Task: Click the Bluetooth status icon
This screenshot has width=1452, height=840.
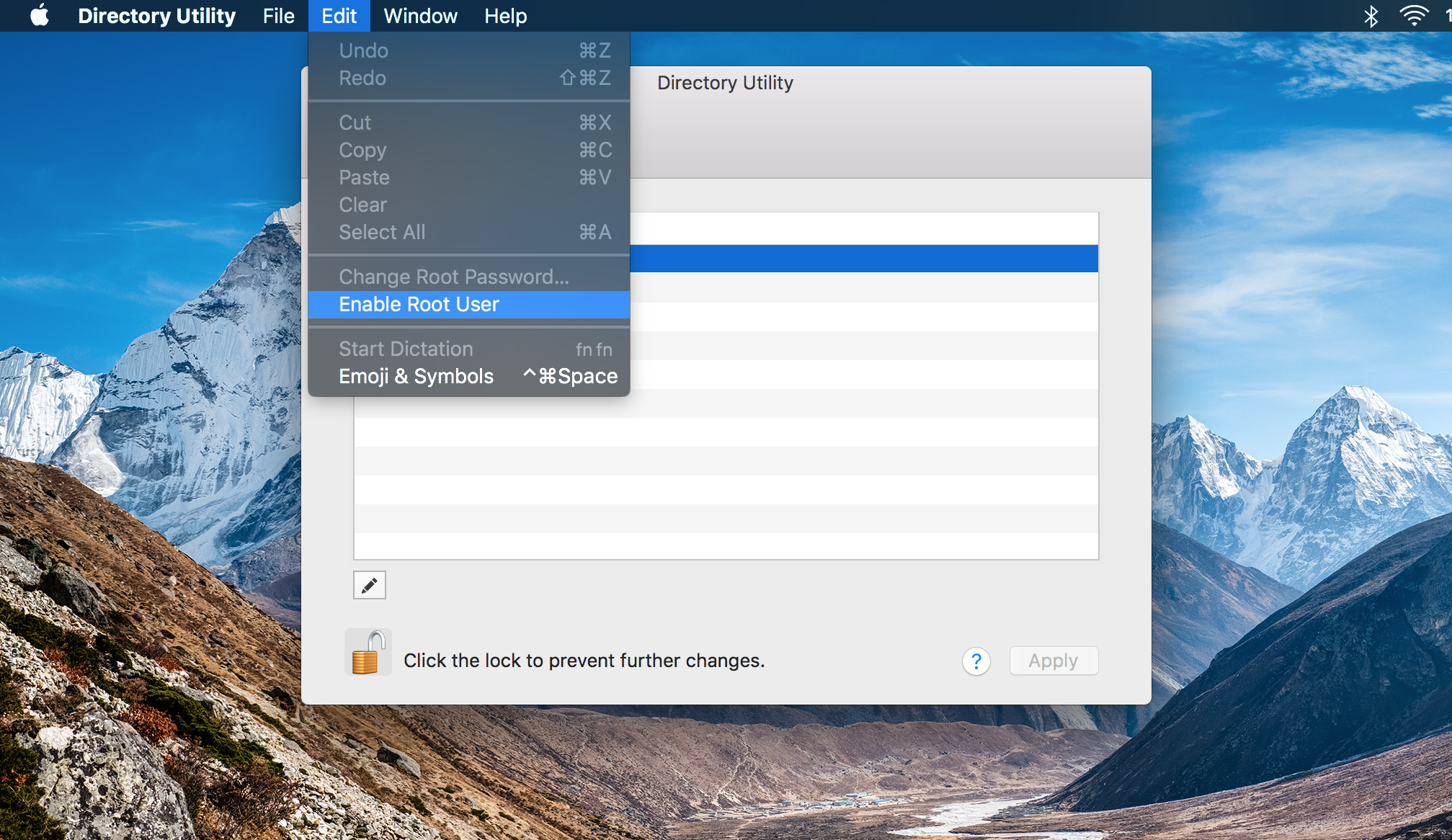Action: (x=1371, y=16)
